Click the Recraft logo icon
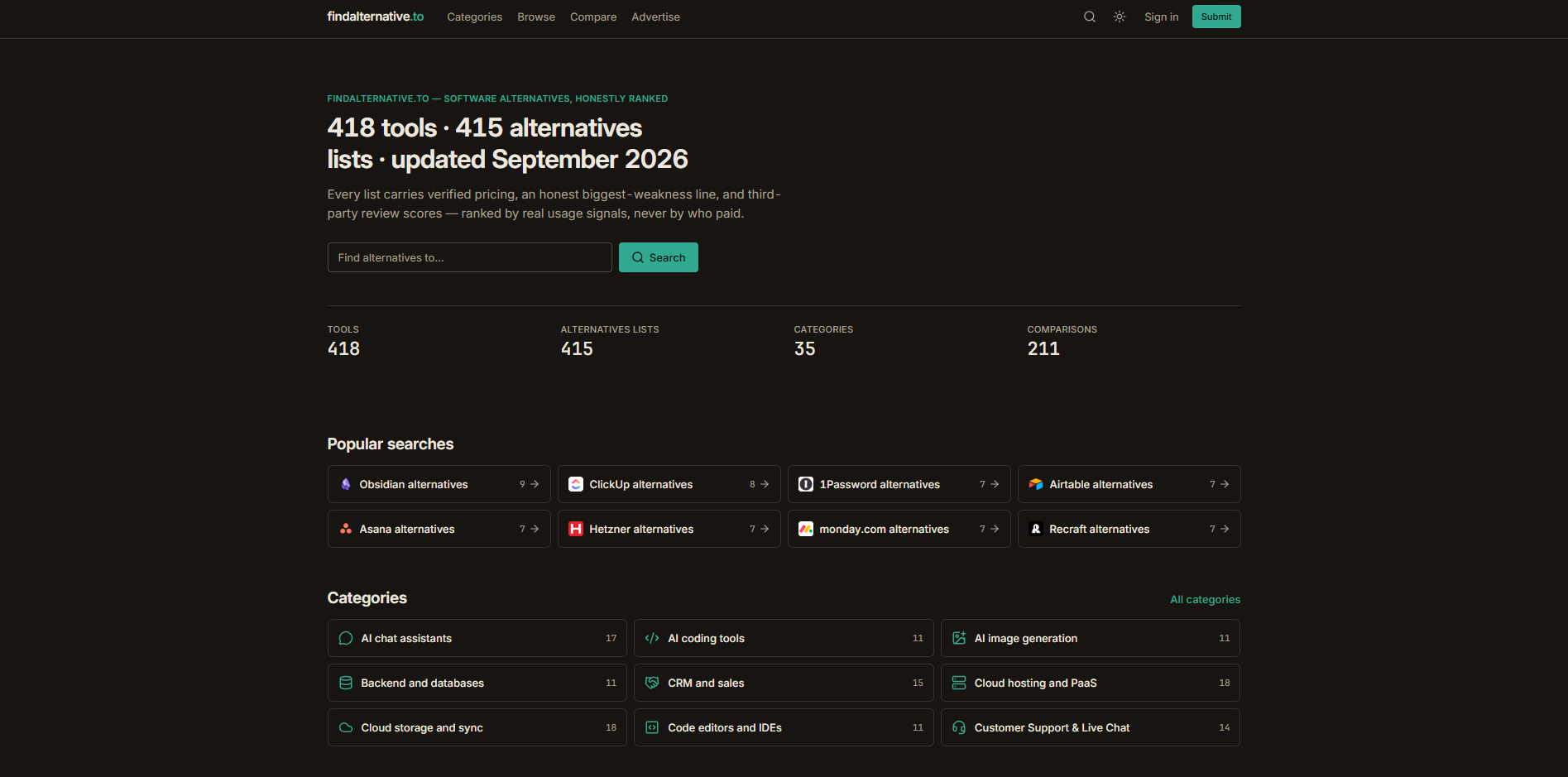 click(1036, 529)
